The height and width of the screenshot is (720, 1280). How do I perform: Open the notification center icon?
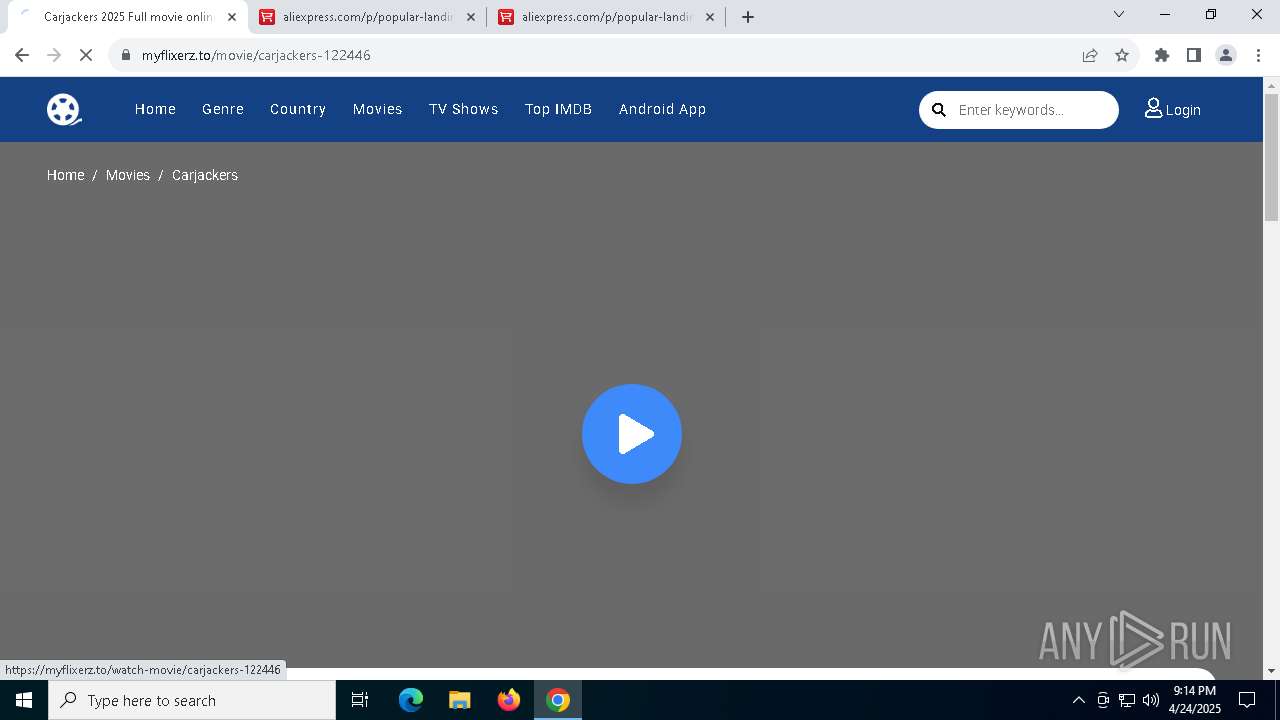[x=1247, y=700]
